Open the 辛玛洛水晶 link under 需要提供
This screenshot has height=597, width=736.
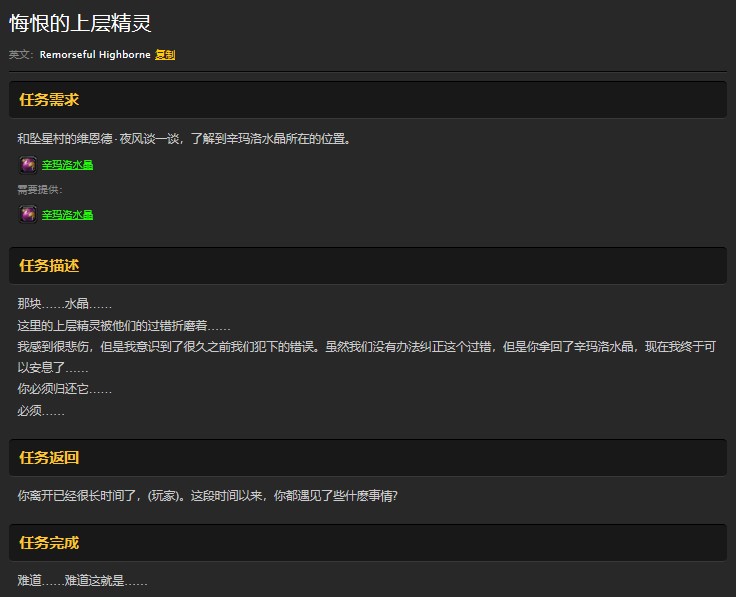pyautogui.click(x=67, y=214)
